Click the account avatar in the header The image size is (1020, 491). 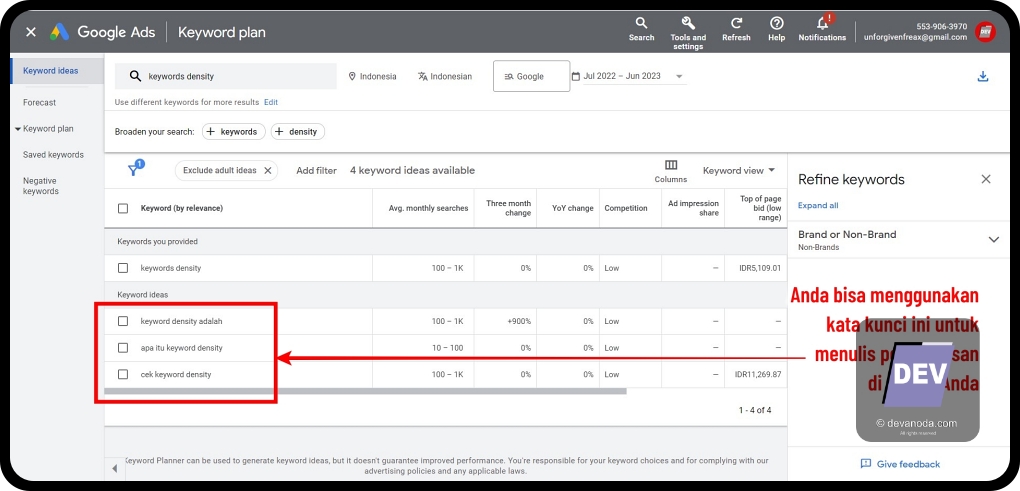point(985,32)
